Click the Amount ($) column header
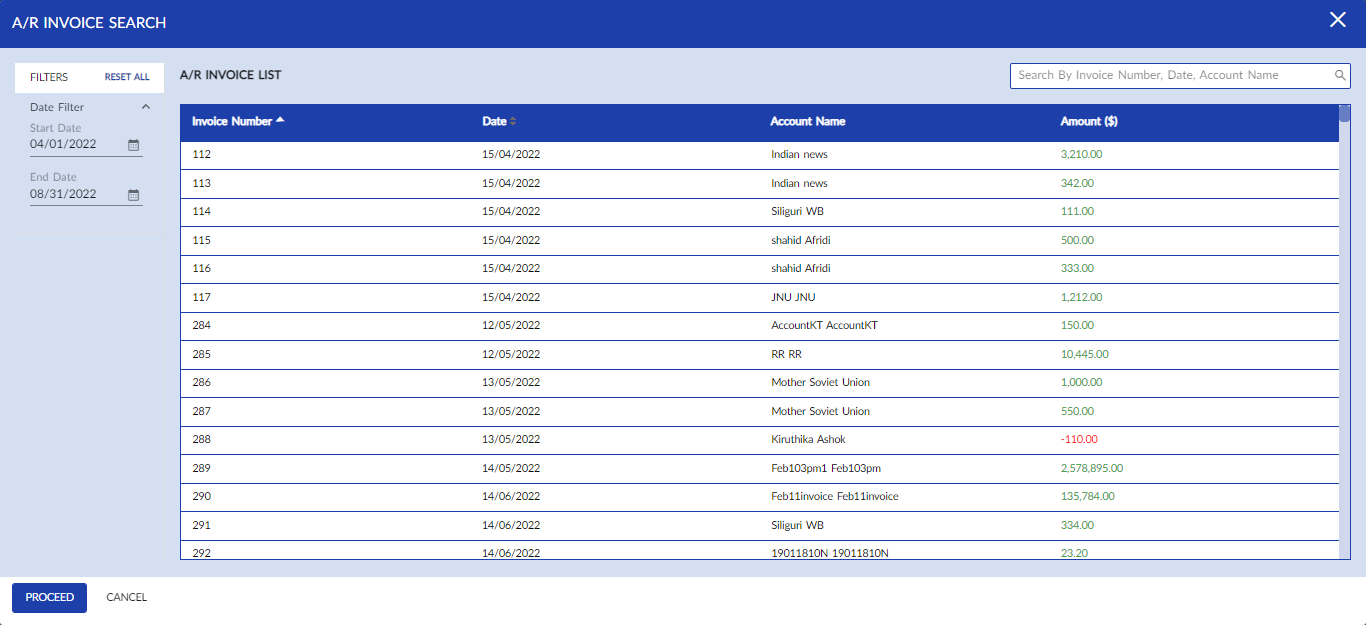Screen dimensions: 1366x625 pos(1088,122)
